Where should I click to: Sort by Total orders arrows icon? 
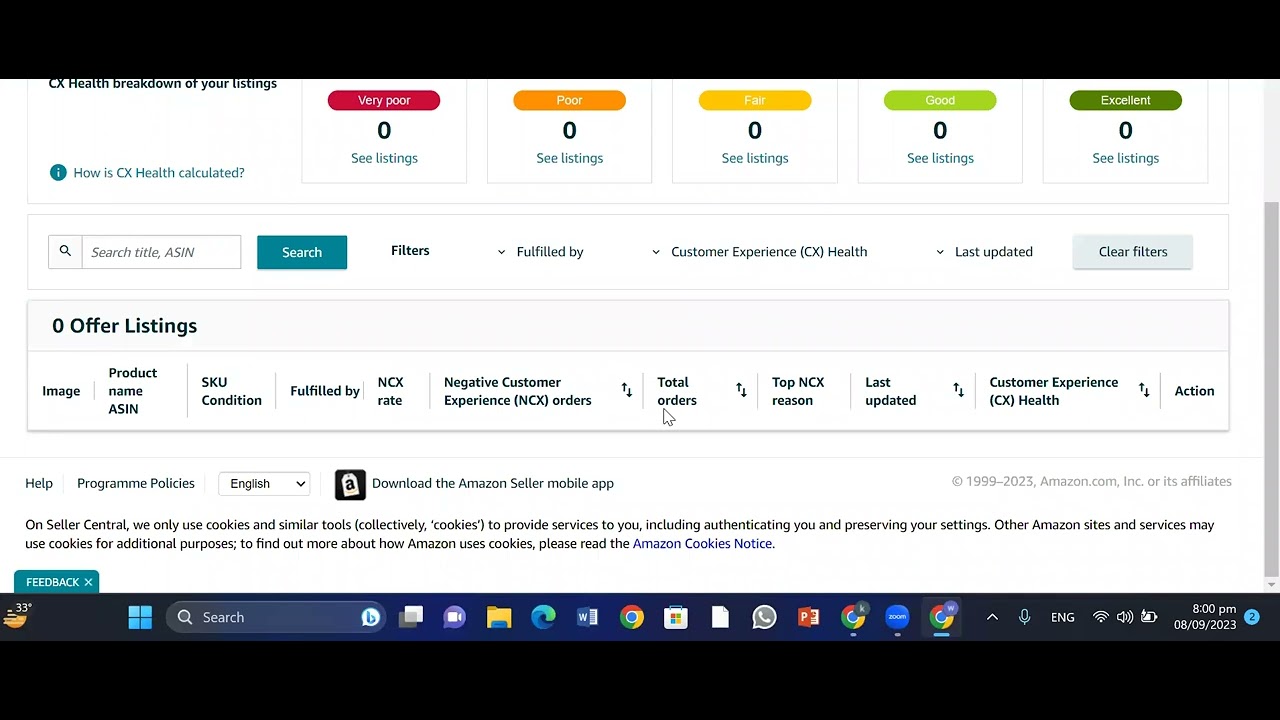[741, 390]
